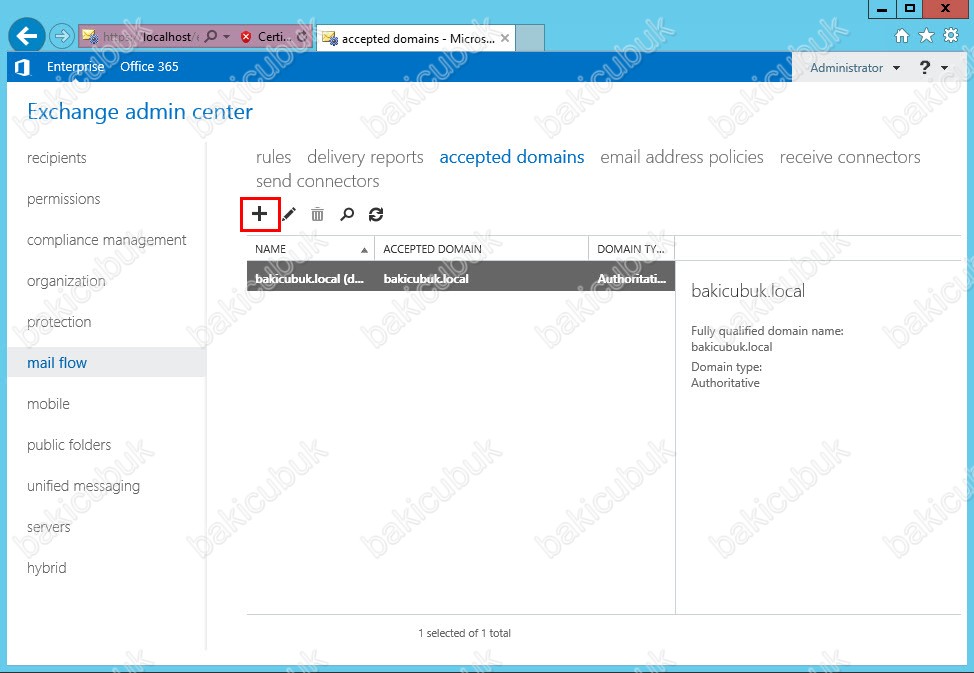Open organization section

(66, 281)
